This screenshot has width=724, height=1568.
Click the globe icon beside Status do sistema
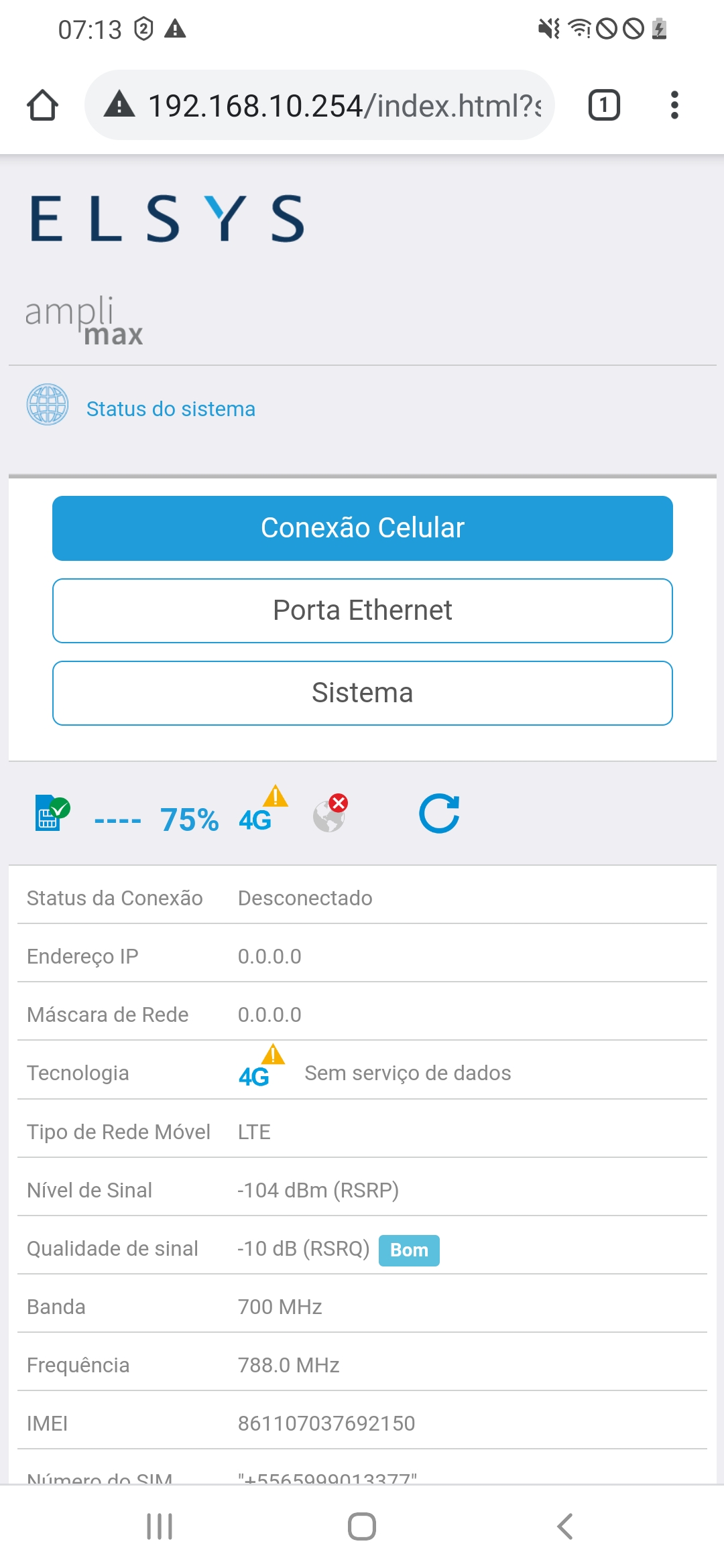[48, 405]
